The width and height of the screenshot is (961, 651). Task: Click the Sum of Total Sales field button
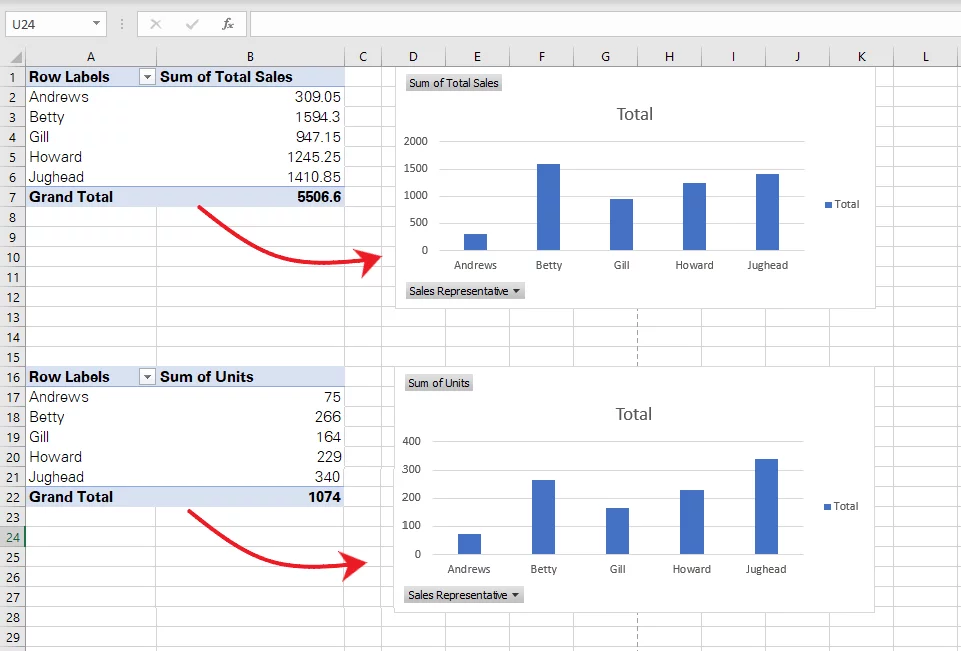tap(453, 83)
